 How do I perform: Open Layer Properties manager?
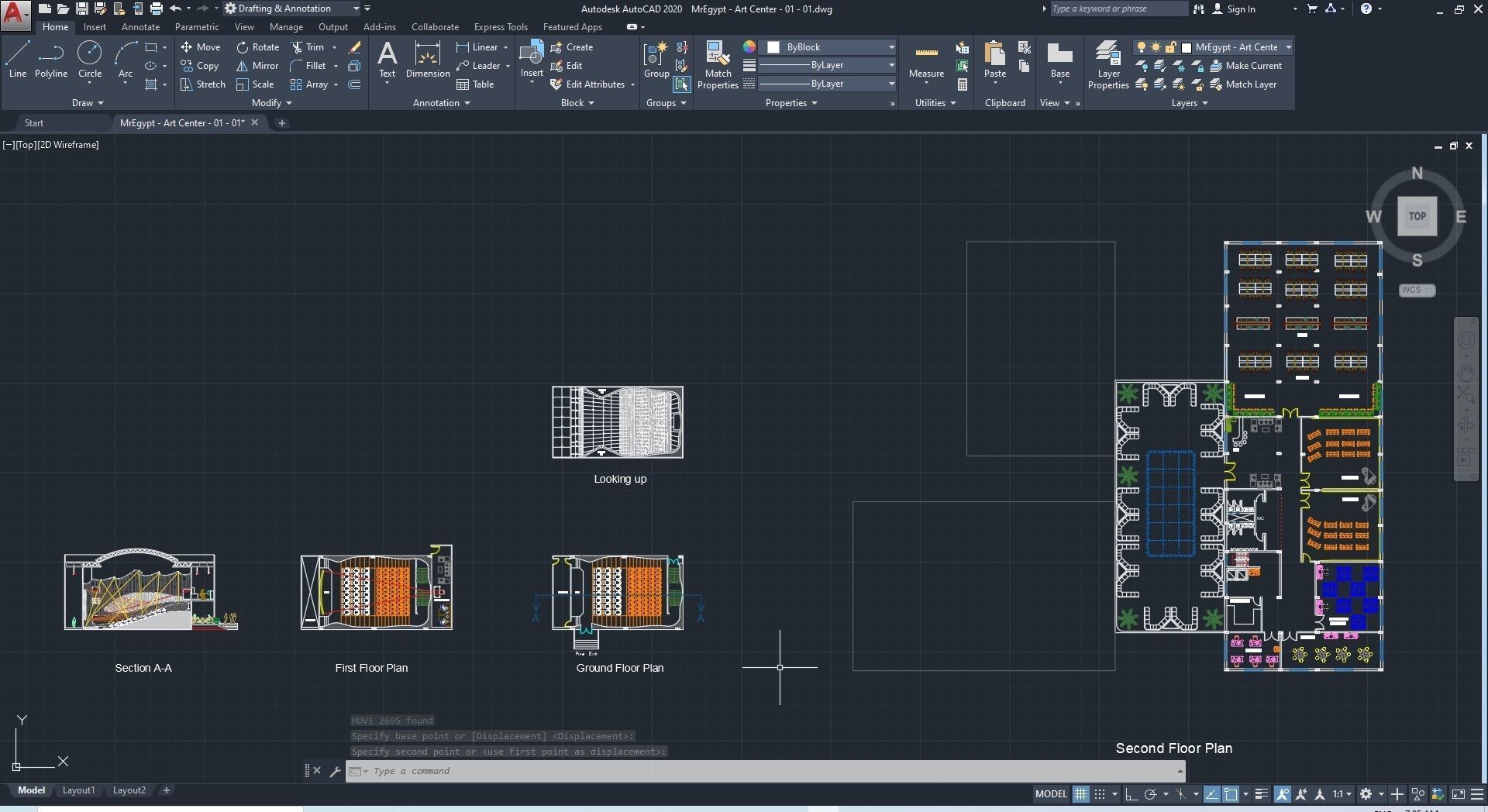[x=1108, y=65]
